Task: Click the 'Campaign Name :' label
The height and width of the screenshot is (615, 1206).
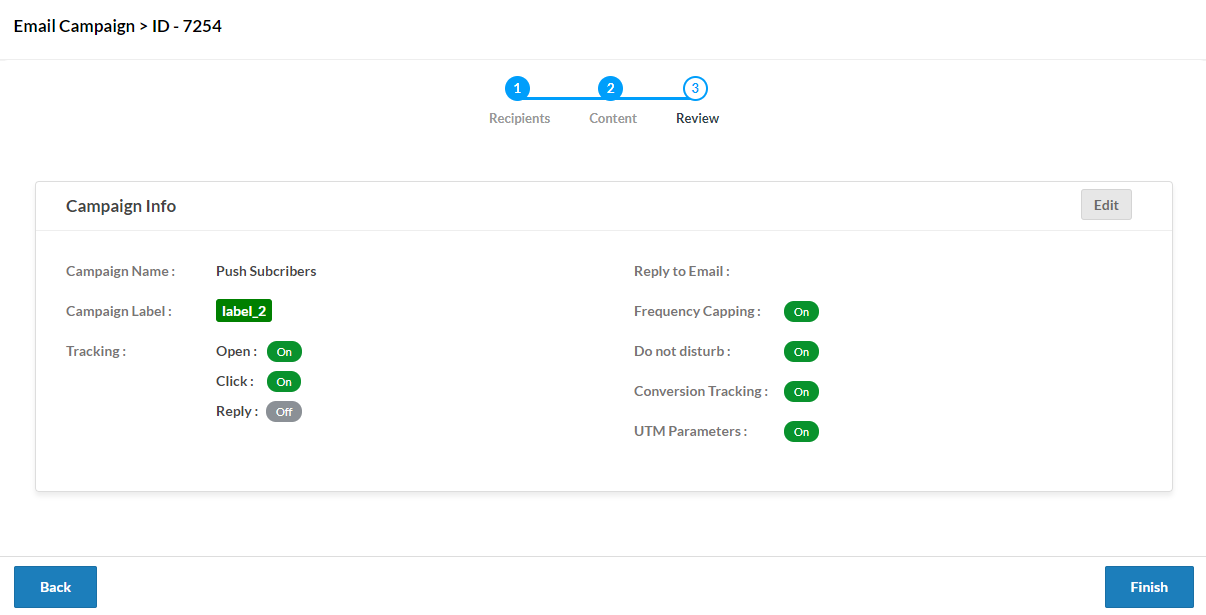Action: tap(120, 271)
